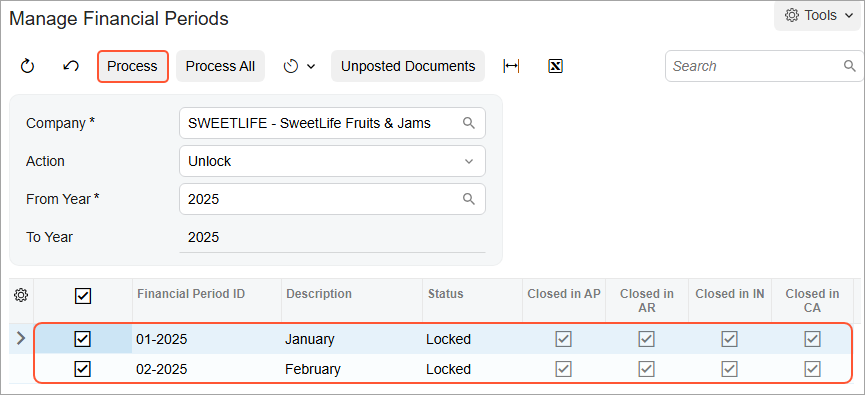
Task: Click the Unposted Documents button
Action: pyautogui.click(x=408, y=66)
